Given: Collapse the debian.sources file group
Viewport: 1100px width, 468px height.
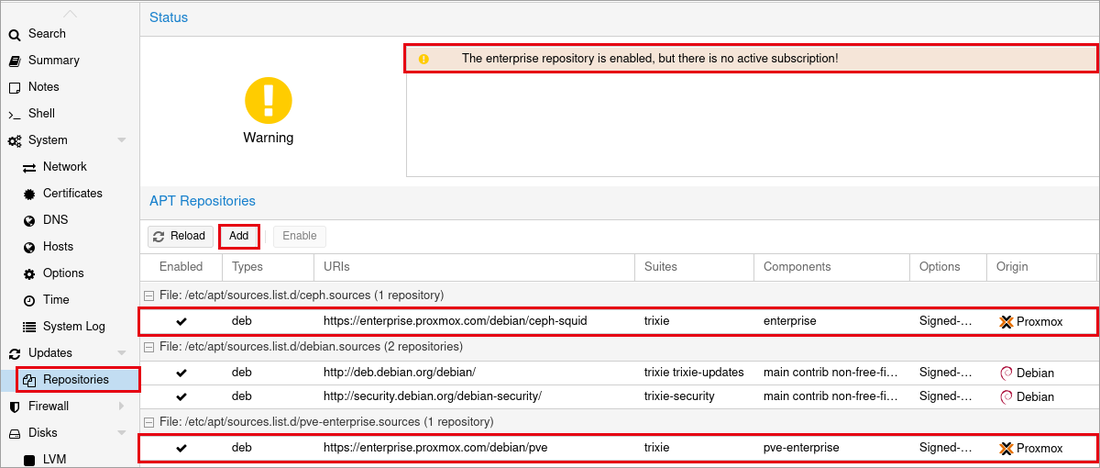Looking at the screenshot, I should click(148, 347).
